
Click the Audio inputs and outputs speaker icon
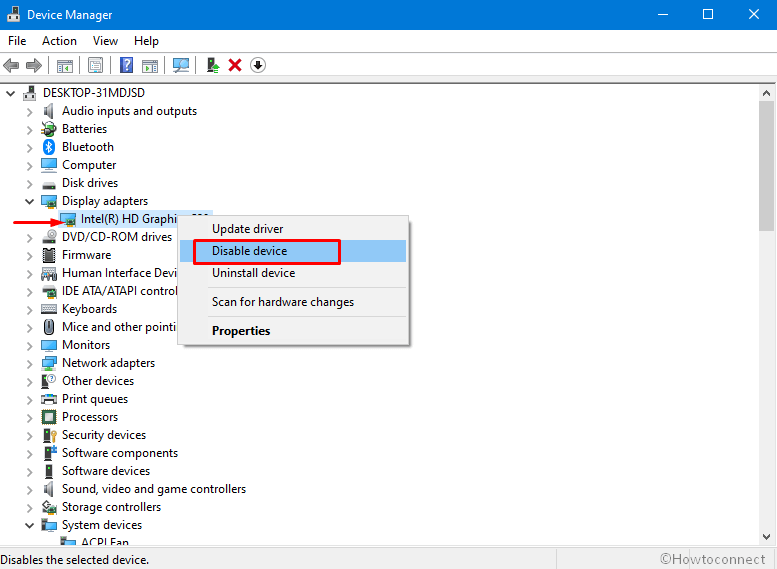click(x=48, y=111)
